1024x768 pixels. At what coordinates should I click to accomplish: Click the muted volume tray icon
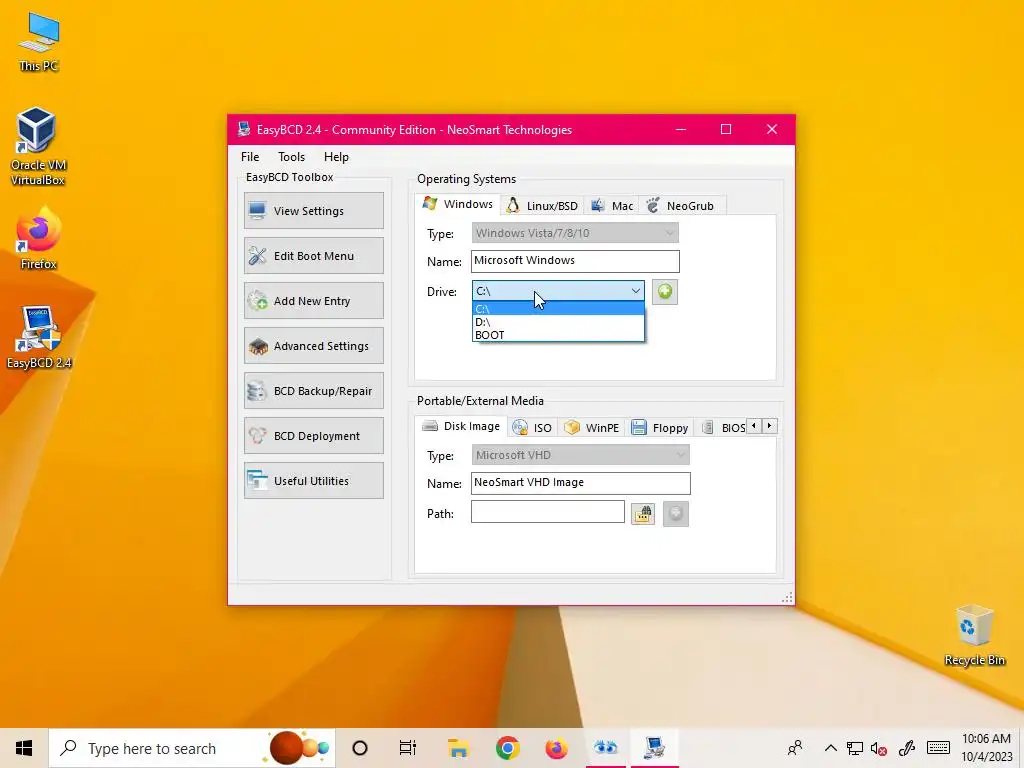click(879, 749)
